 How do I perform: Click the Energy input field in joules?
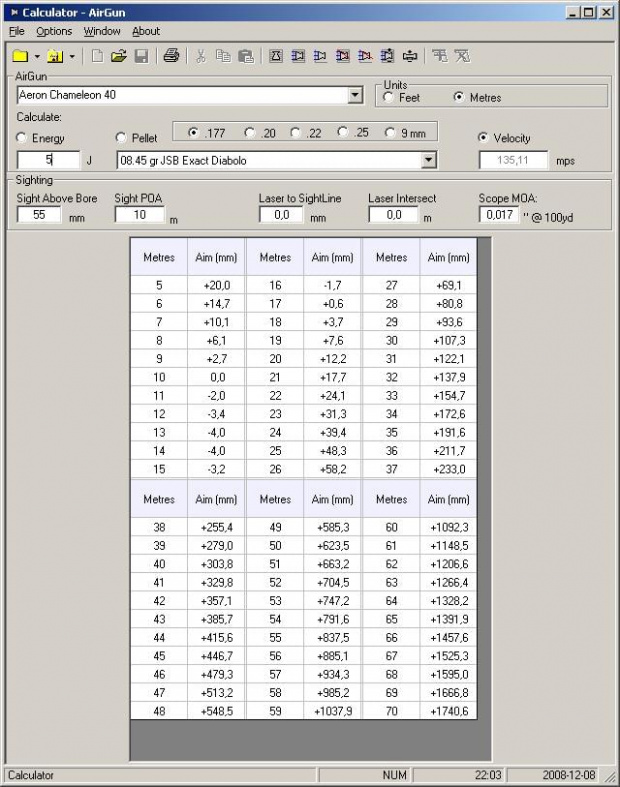pyautogui.click(x=48, y=160)
